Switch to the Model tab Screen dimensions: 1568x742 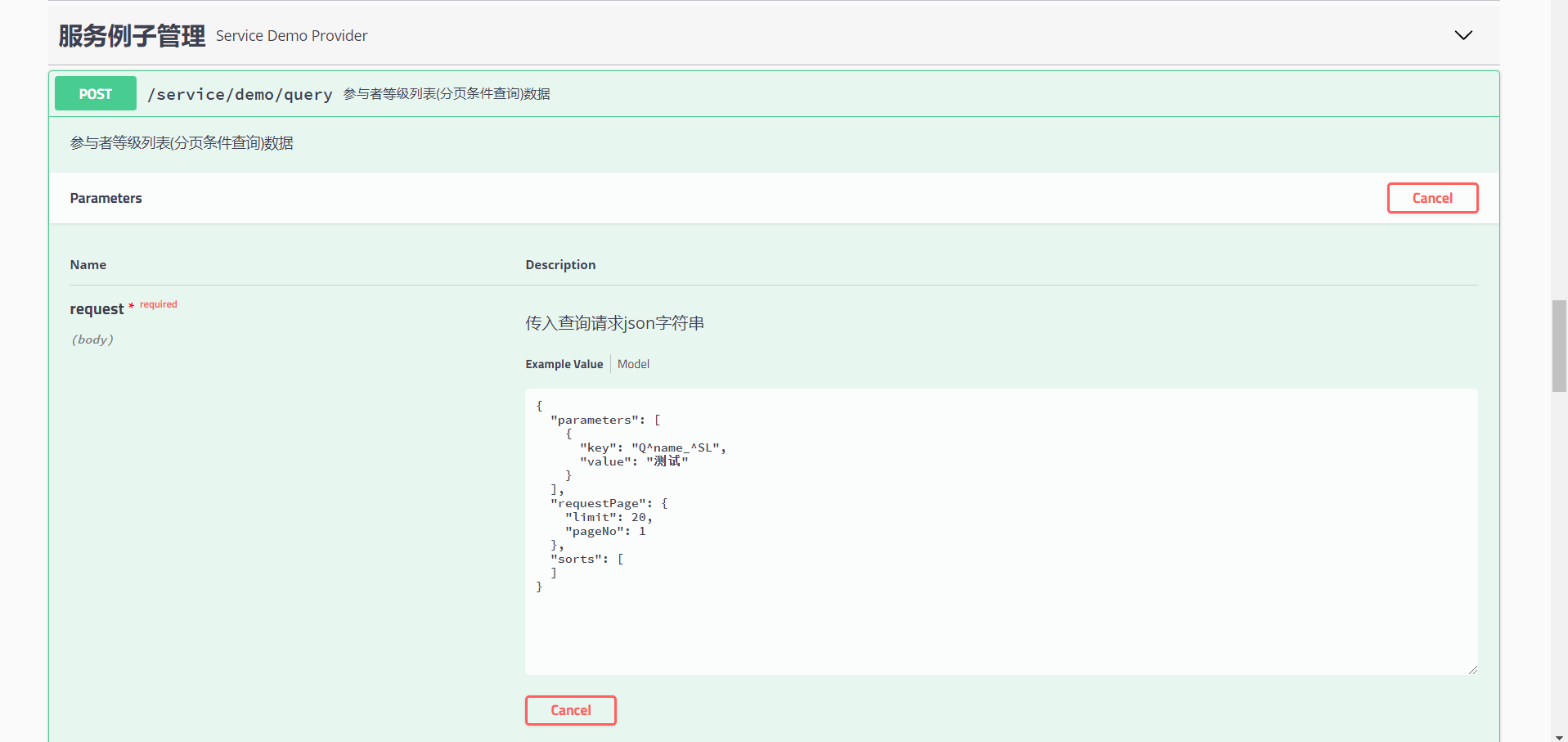633,364
